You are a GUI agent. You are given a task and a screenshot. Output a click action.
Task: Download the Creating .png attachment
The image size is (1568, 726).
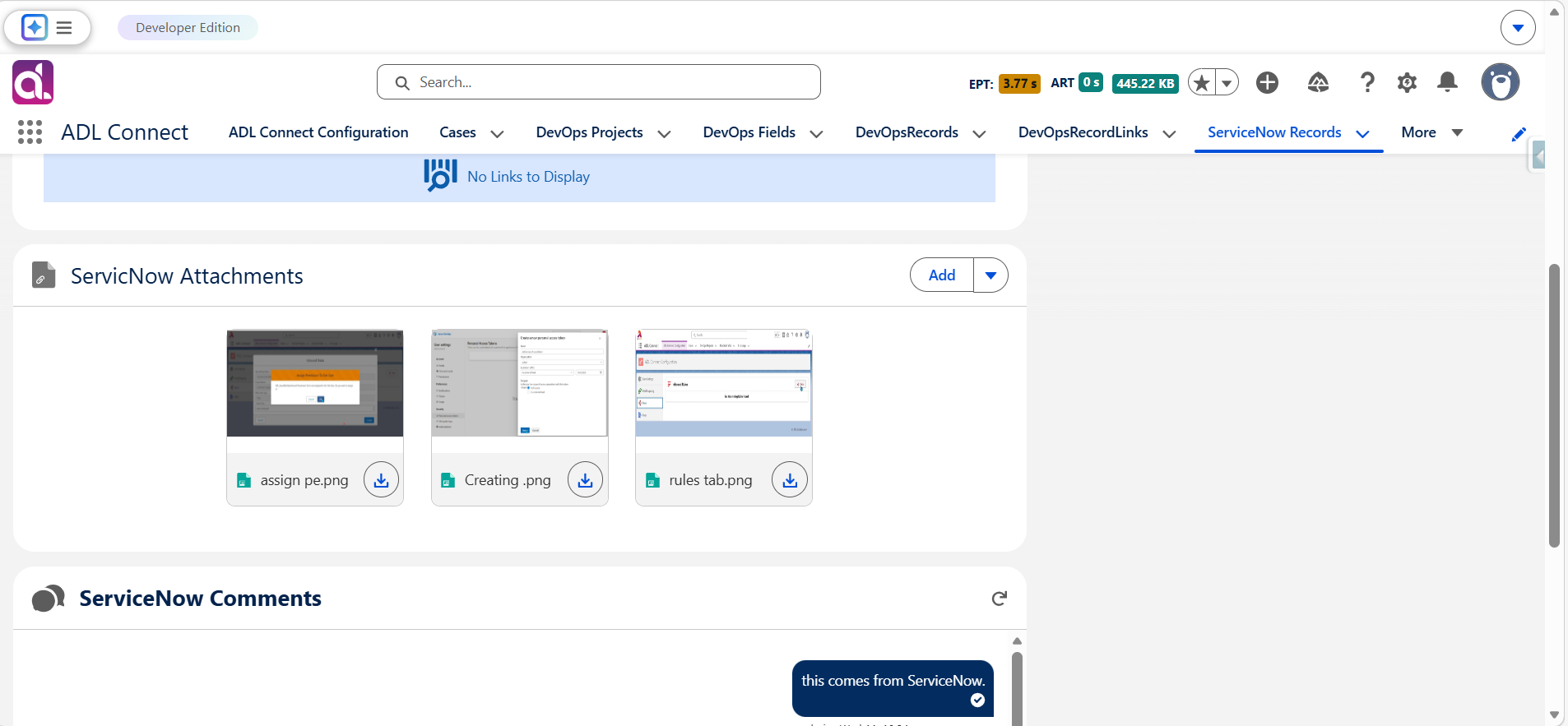[x=585, y=480]
